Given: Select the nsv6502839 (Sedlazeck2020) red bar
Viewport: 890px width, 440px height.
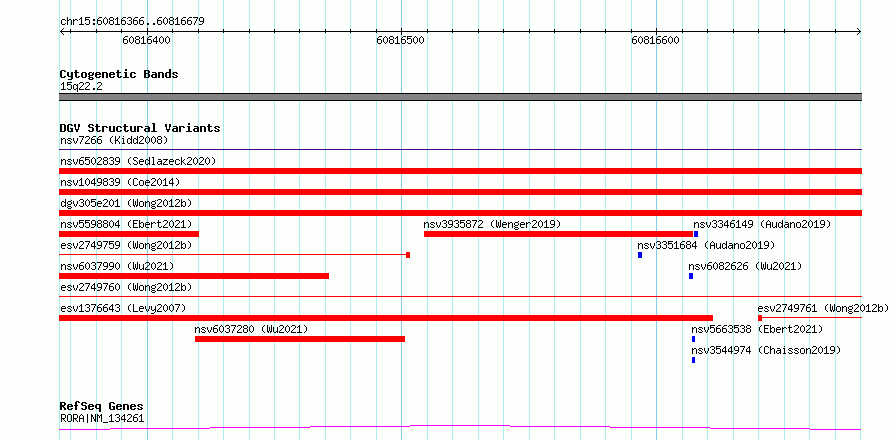Looking at the screenshot, I should [460, 171].
